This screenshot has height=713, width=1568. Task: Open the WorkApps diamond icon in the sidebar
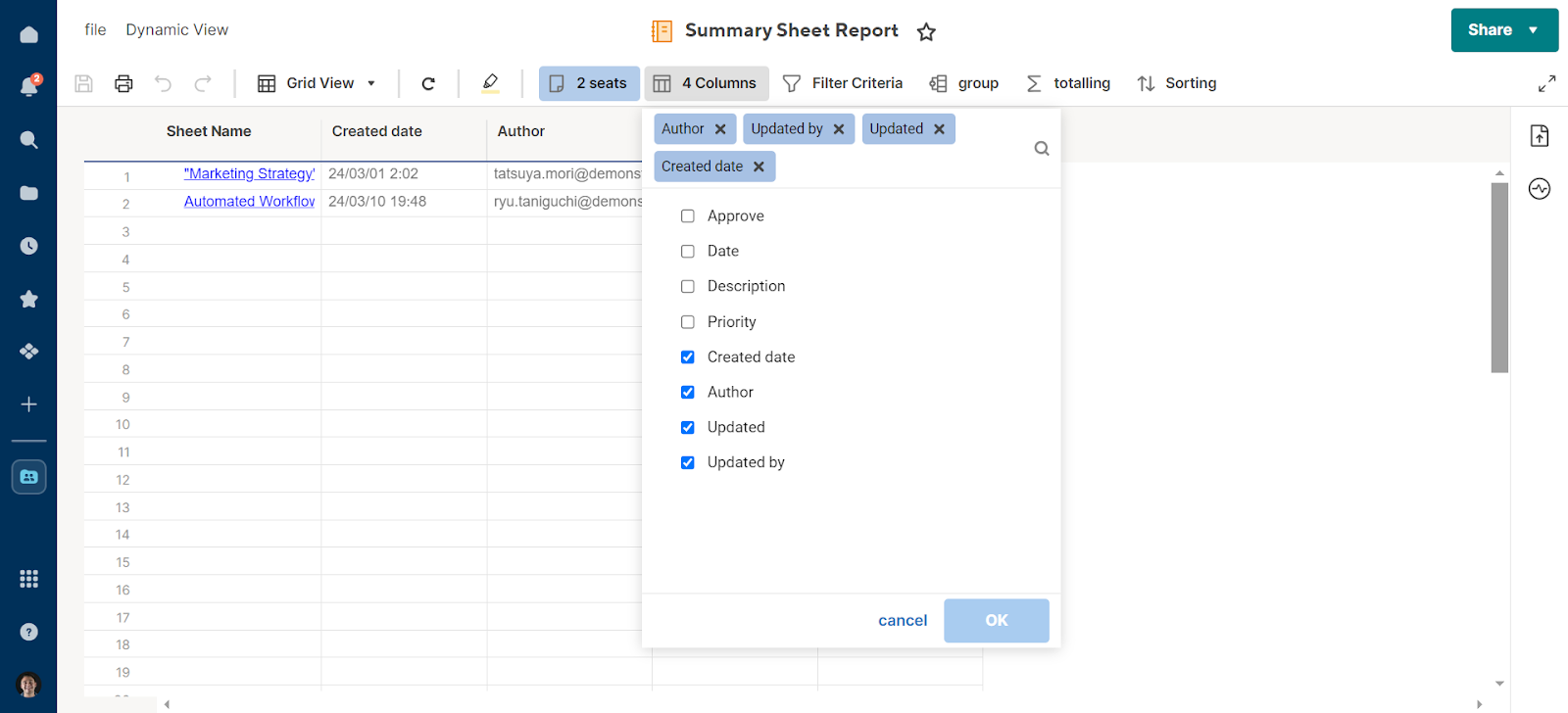(28, 351)
